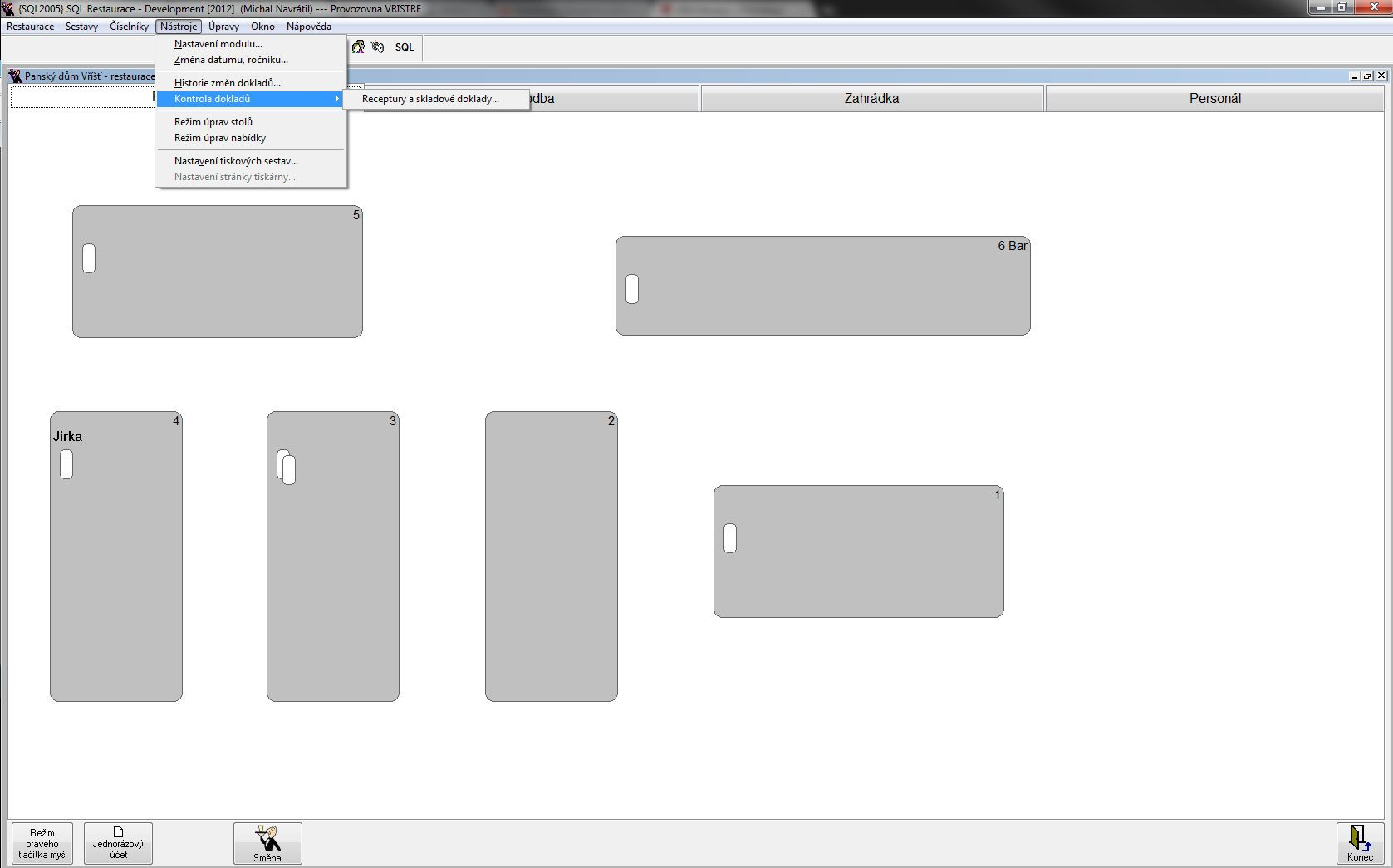1393x868 pixels.
Task: Select table 2
Action: click(552, 557)
